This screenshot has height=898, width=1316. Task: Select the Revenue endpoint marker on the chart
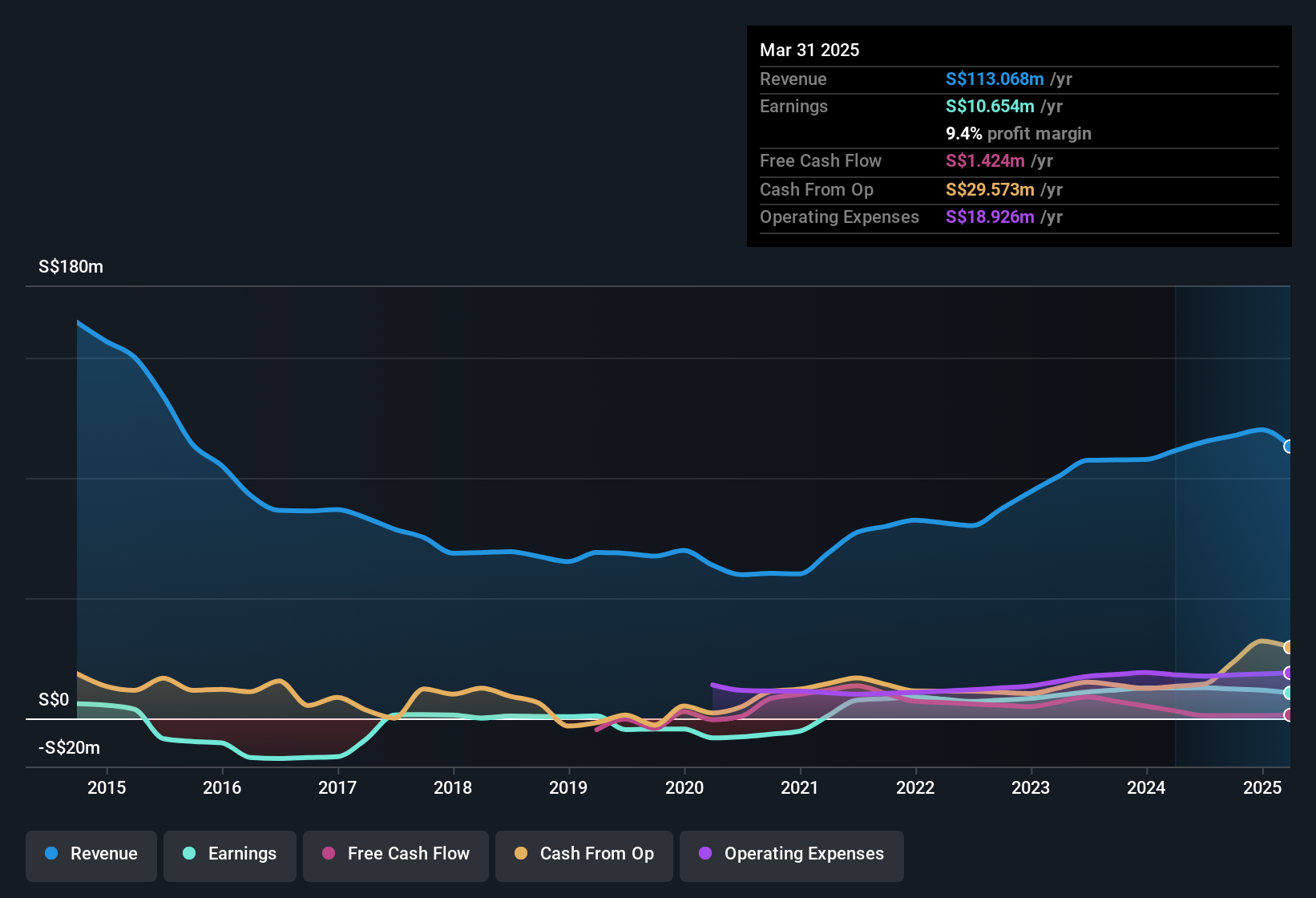pyautogui.click(x=1288, y=447)
